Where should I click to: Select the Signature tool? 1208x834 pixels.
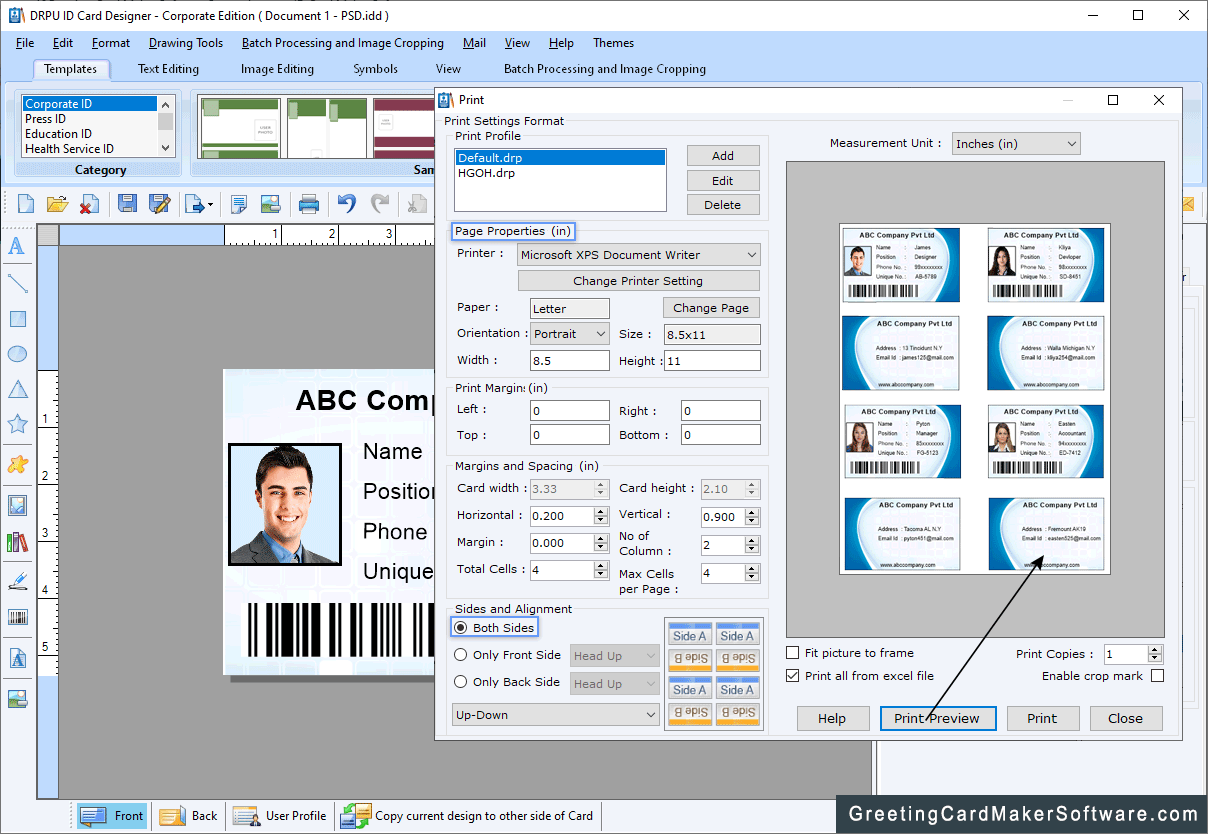17,580
